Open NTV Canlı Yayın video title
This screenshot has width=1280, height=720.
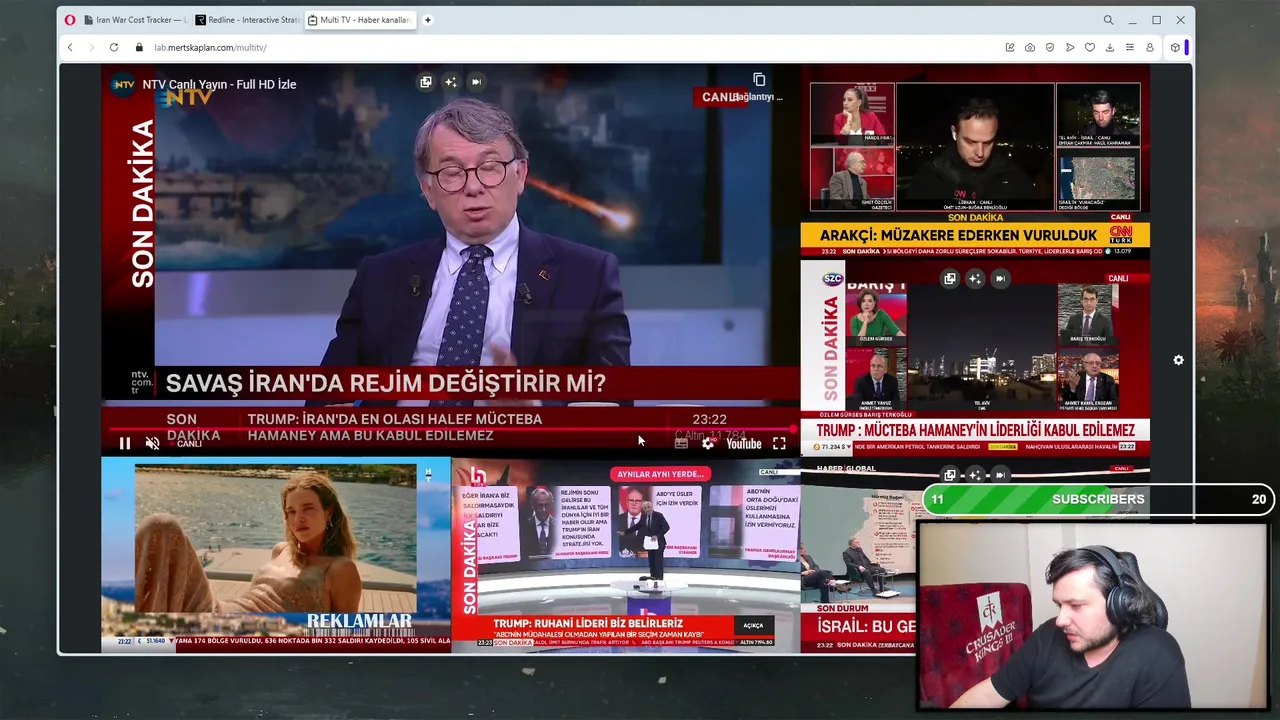[x=219, y=84]
